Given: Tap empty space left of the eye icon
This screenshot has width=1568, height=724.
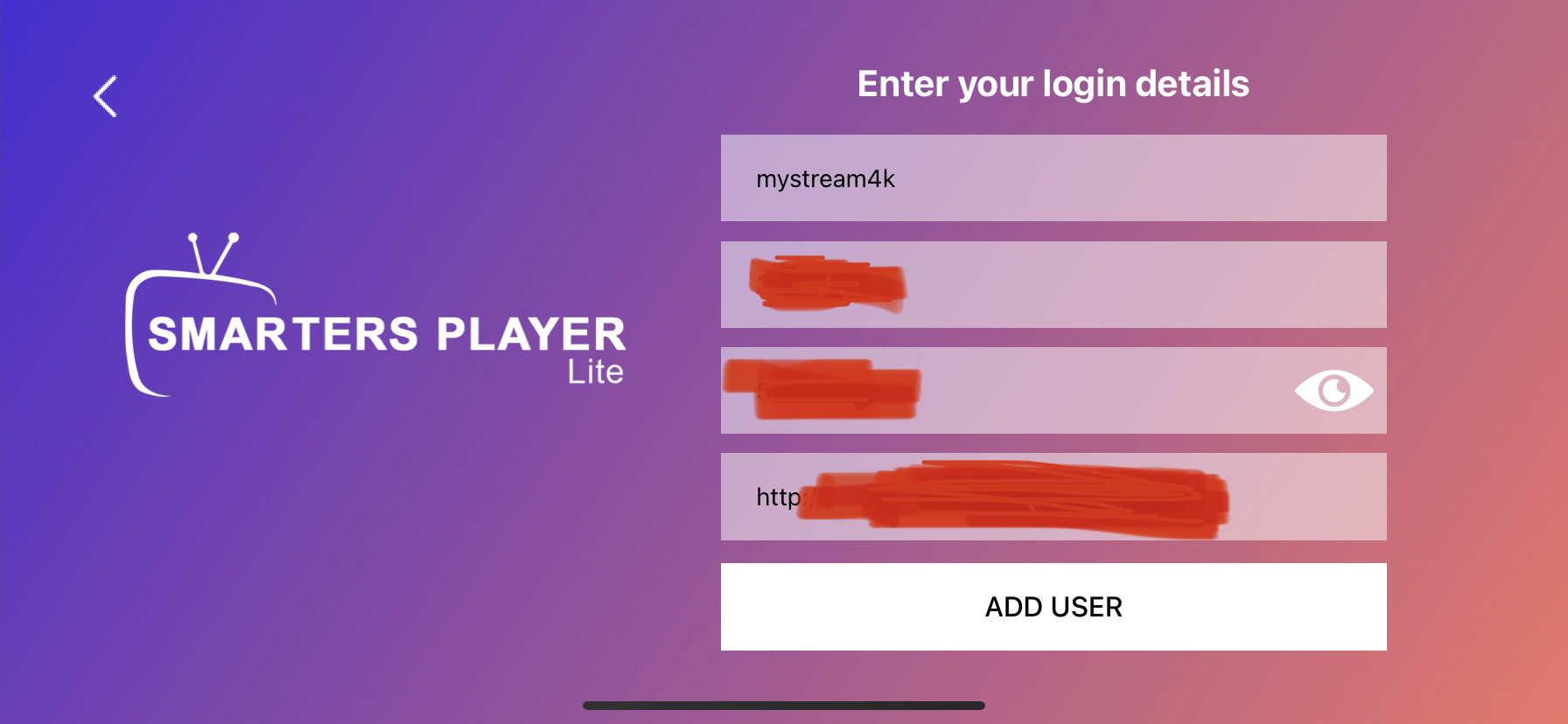Looking at the screenshot, I should coord(1102,390).
